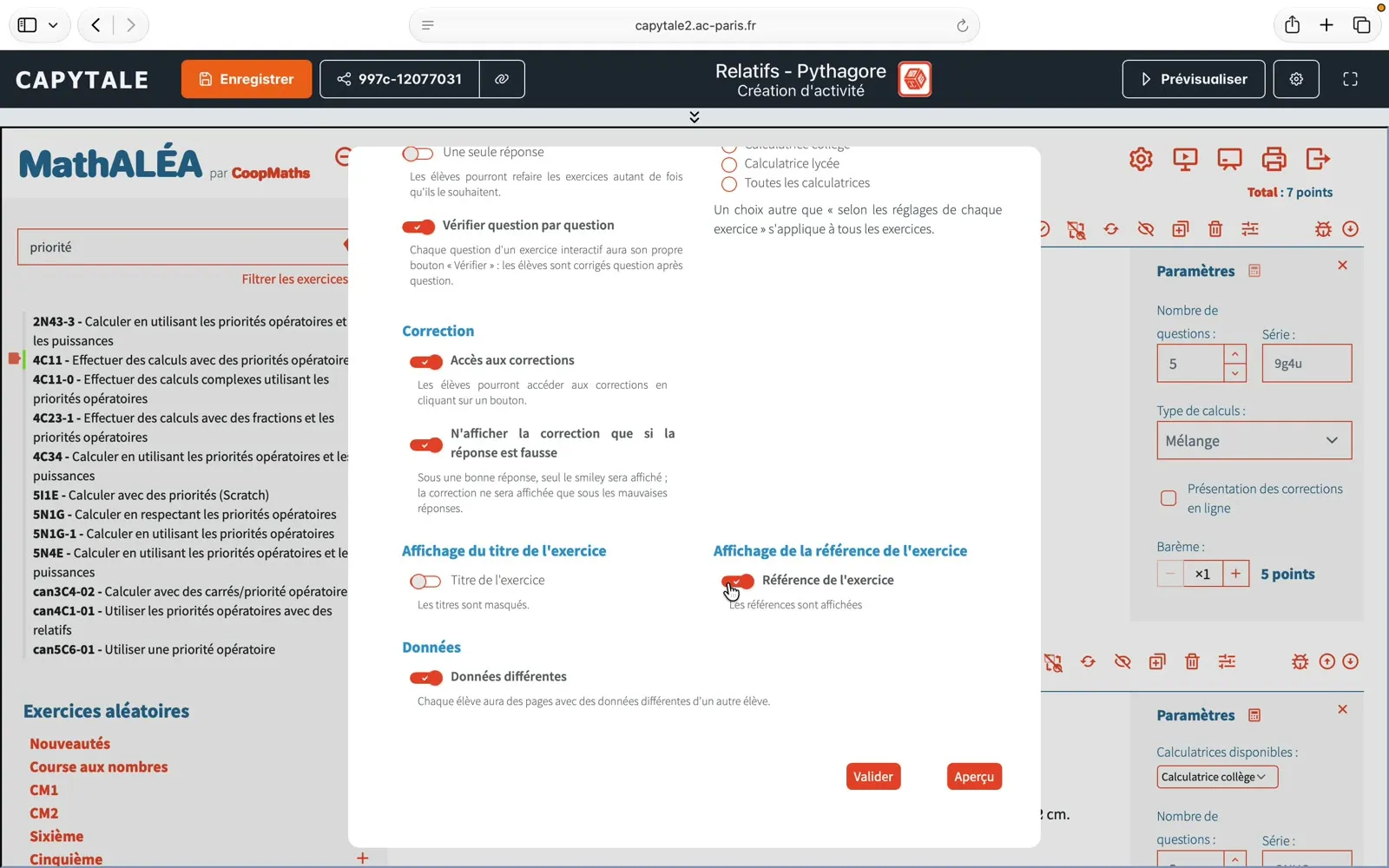Increase the number of questions from 5
Image resolution: width=1389 pixels, height=868 pixels.
[1234, 354]
